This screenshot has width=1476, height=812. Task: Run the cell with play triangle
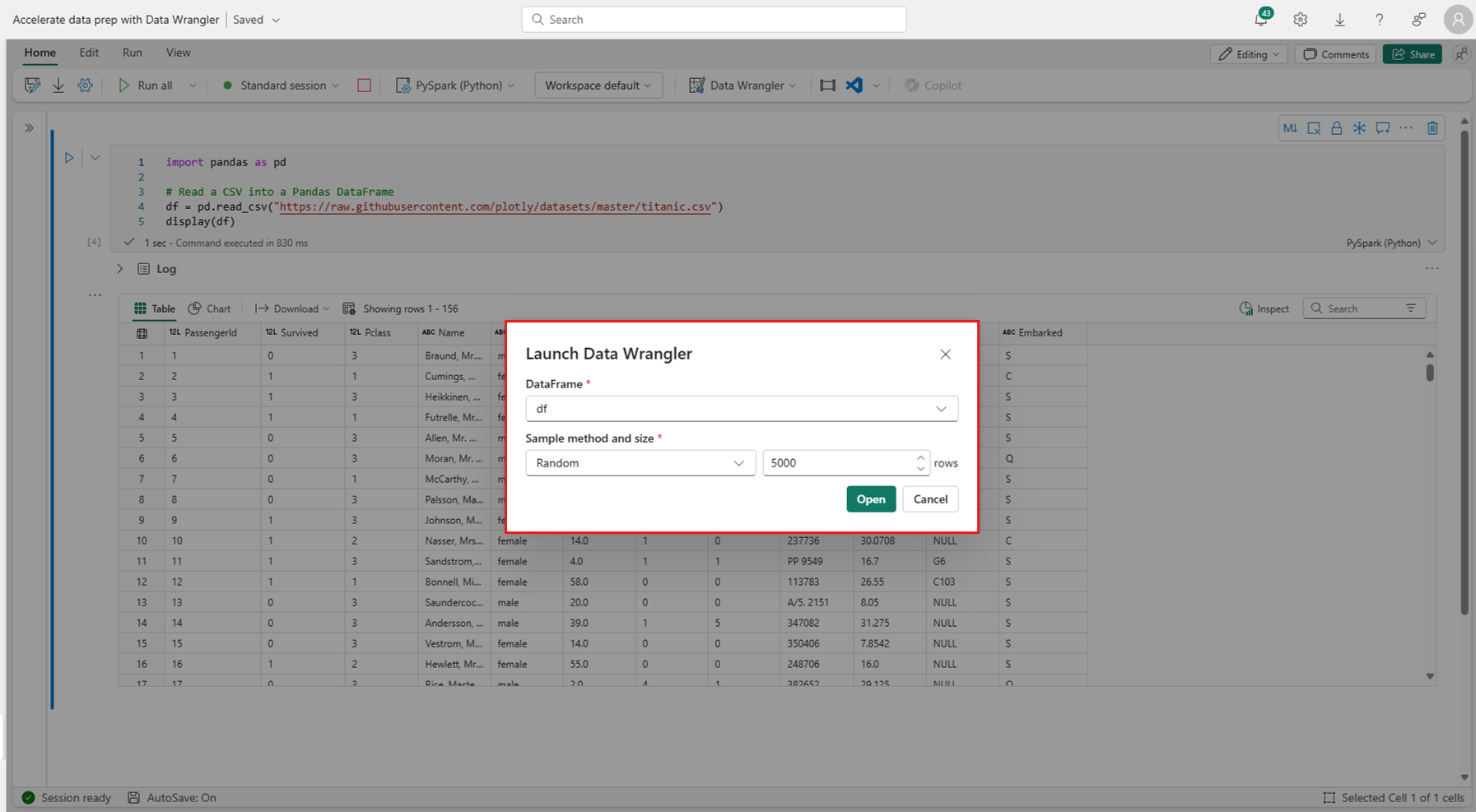coord(69,157)
